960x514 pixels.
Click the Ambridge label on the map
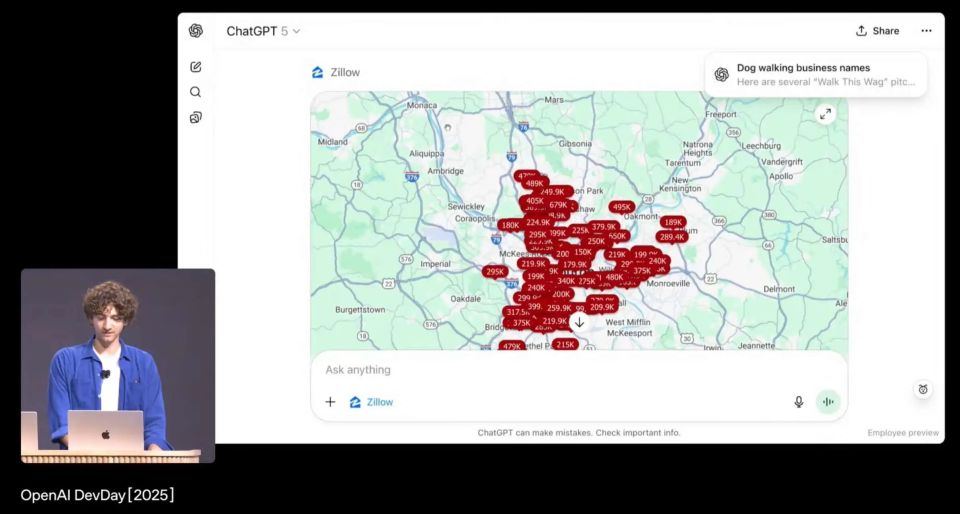point(445,171)
